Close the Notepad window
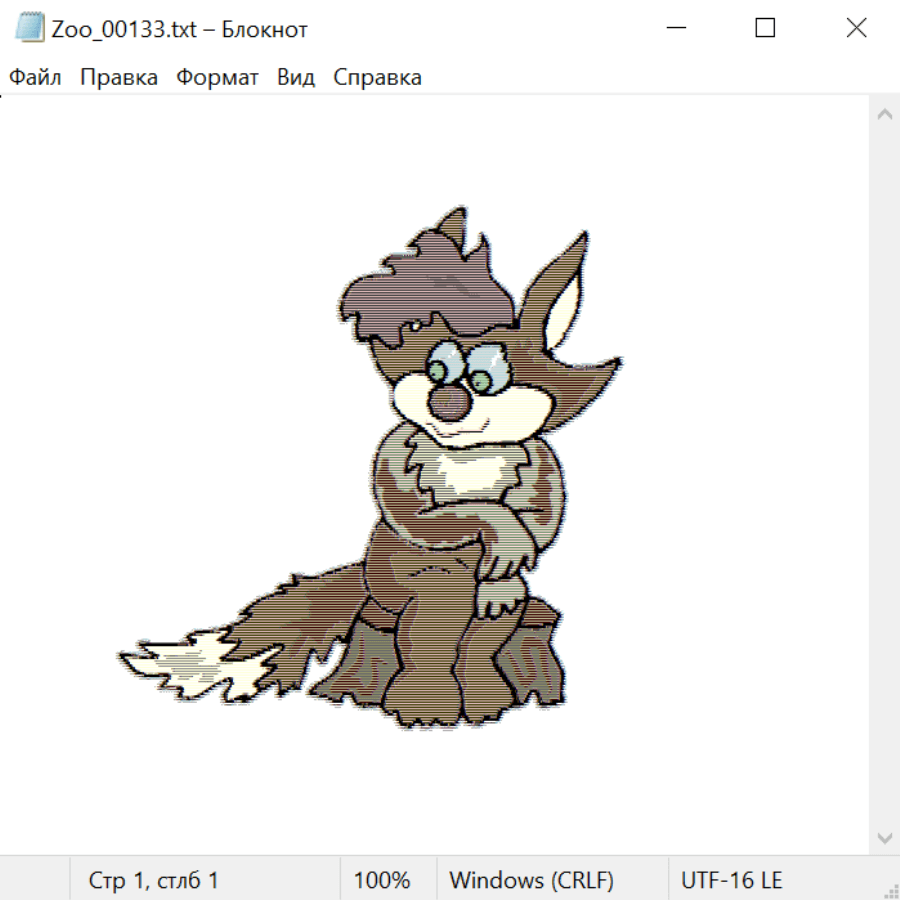The image size is (900, 900). coord(856,28)
